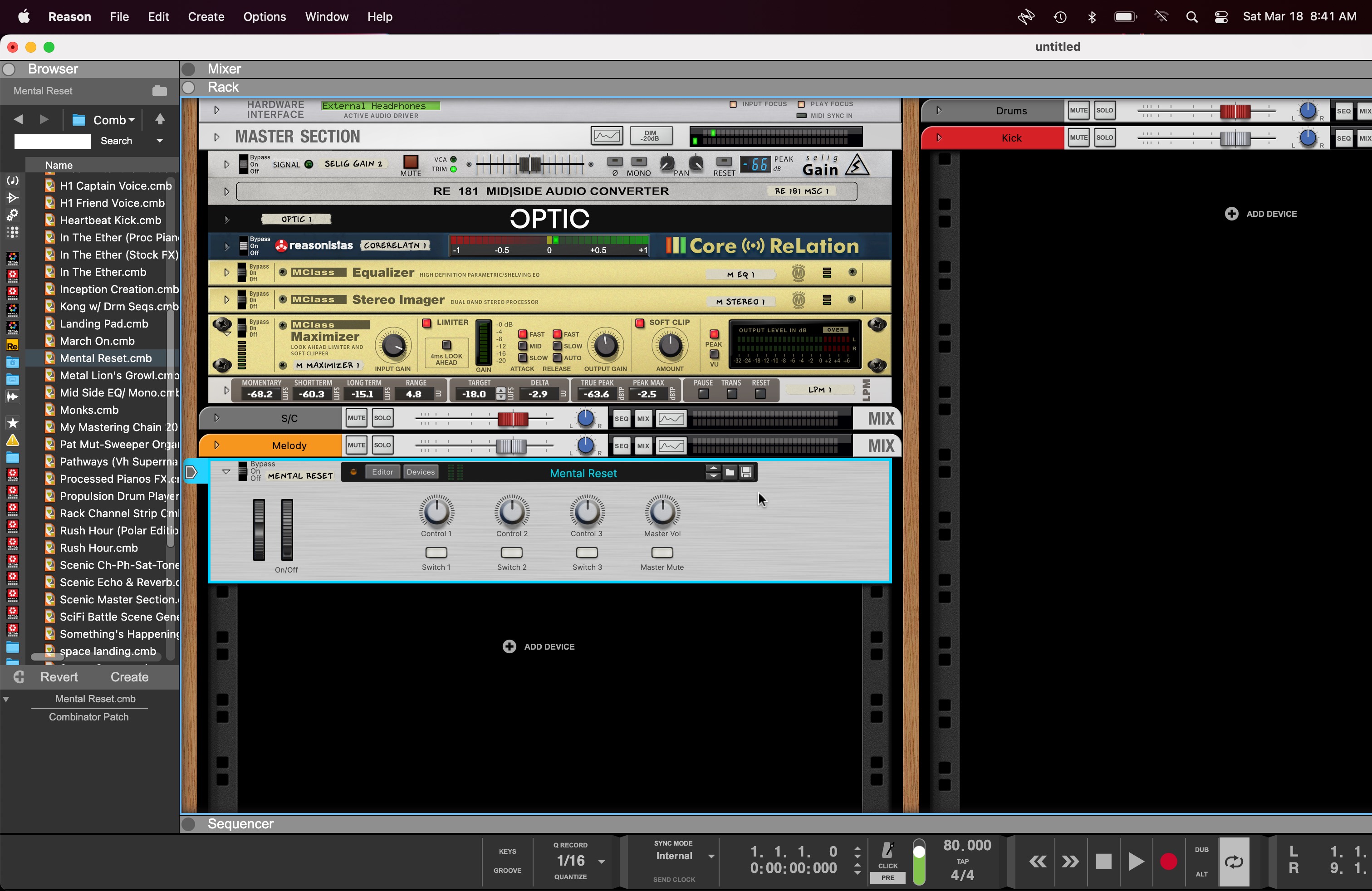This screenshot has width=1372, height=891.
Task: Click the Bluetooth icon in menu bar
Action: coord(1091,17)
